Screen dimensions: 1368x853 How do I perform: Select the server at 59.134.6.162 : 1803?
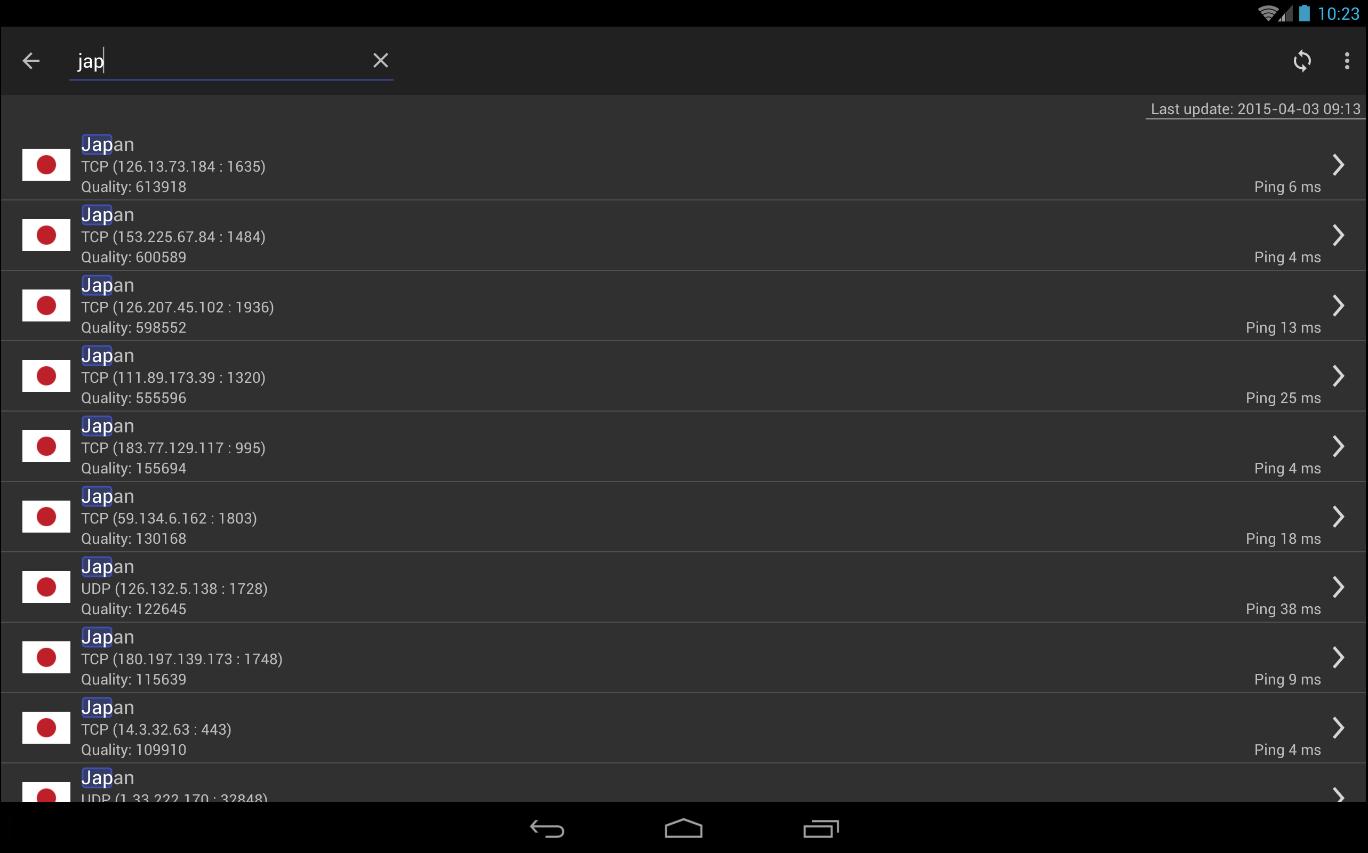[x=684, y=516]
